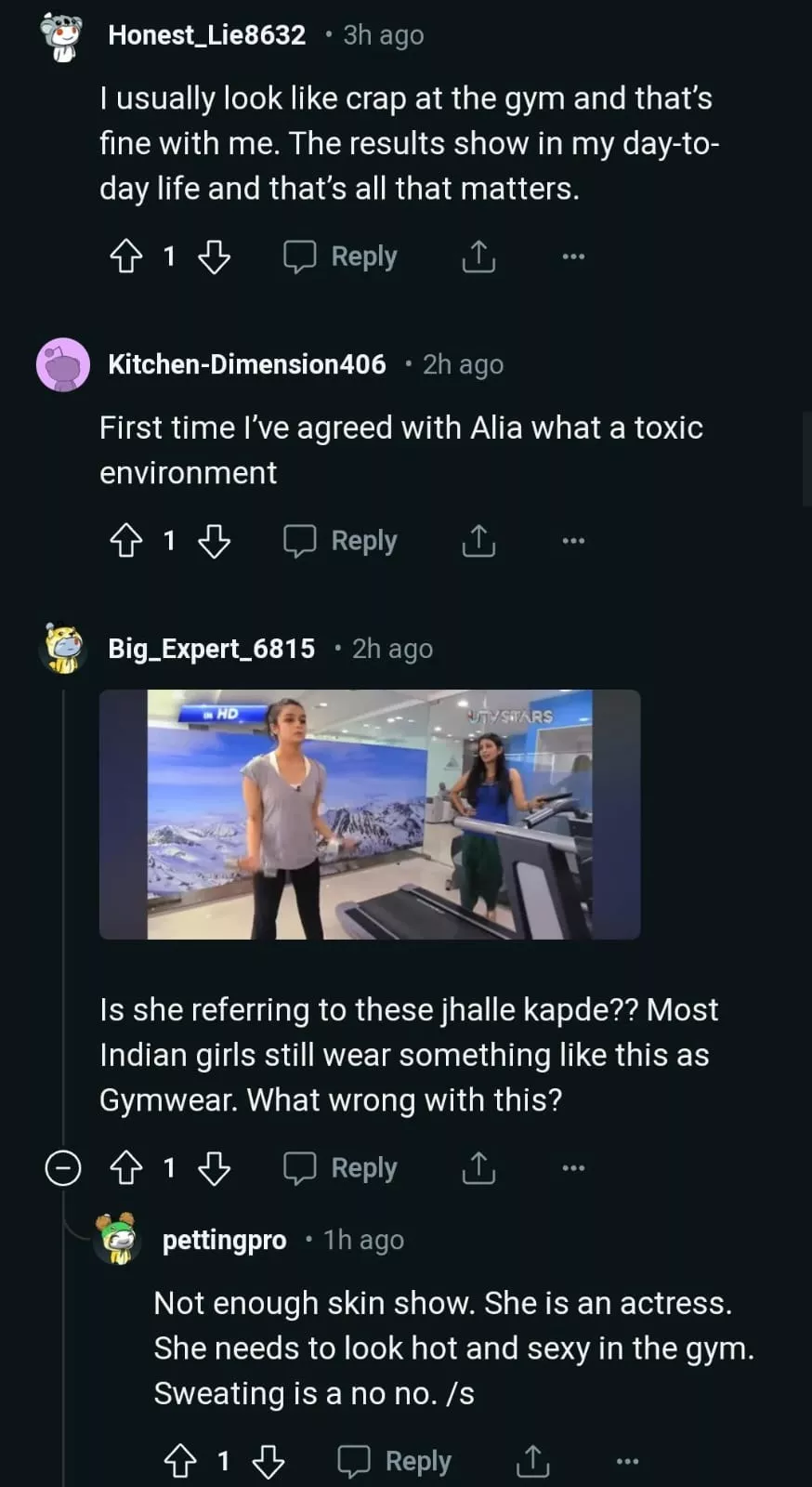Viewport: 812px width, 1487px height.
Task: Tap Honest_Lie8632's avatar
Action: [x=62, y=37]
